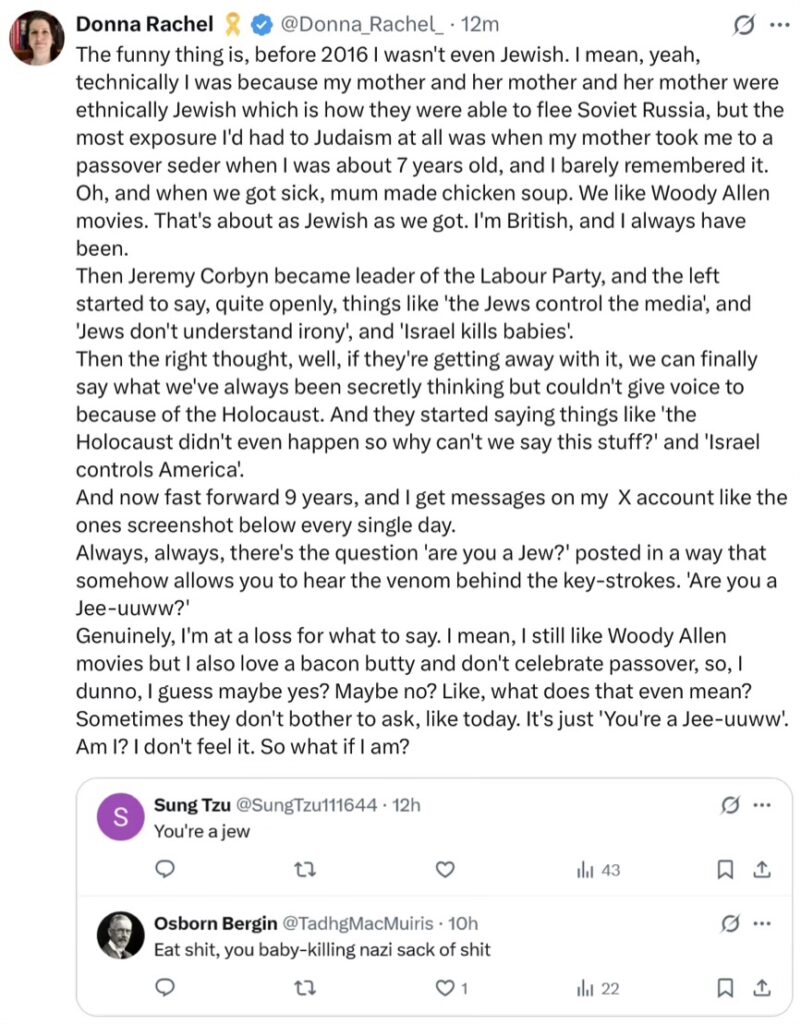The image size is (801, 1024).
Task: Click the Grok icon on Donna Rachel's post
Action: tap(744, 25)
